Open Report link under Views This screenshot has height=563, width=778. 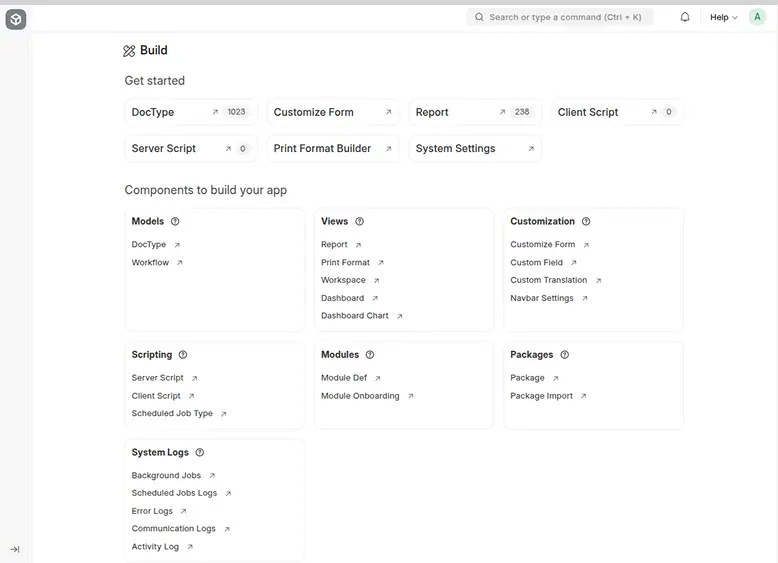(334, 245)
